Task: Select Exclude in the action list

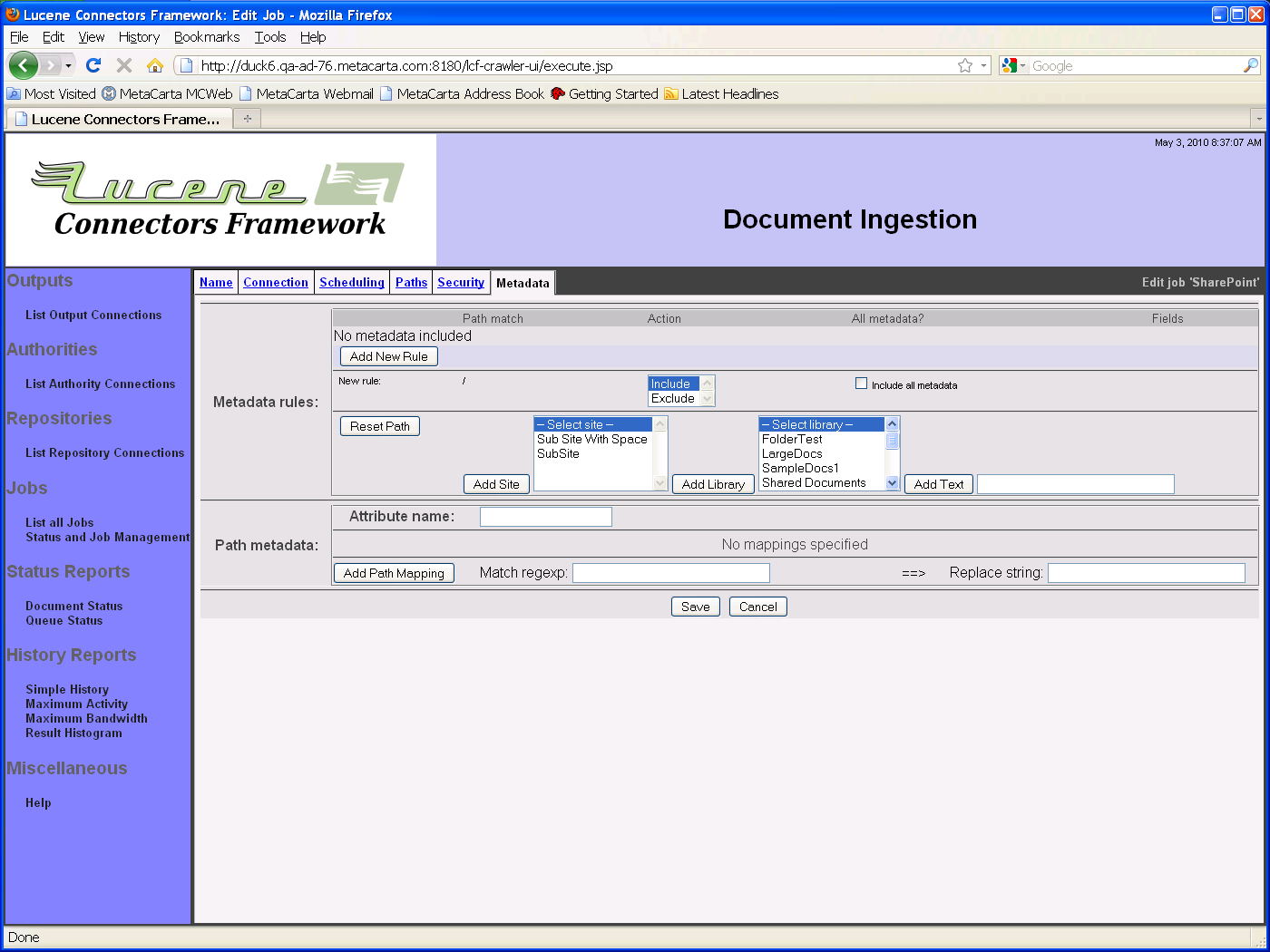Action: [x=673, y=399]
